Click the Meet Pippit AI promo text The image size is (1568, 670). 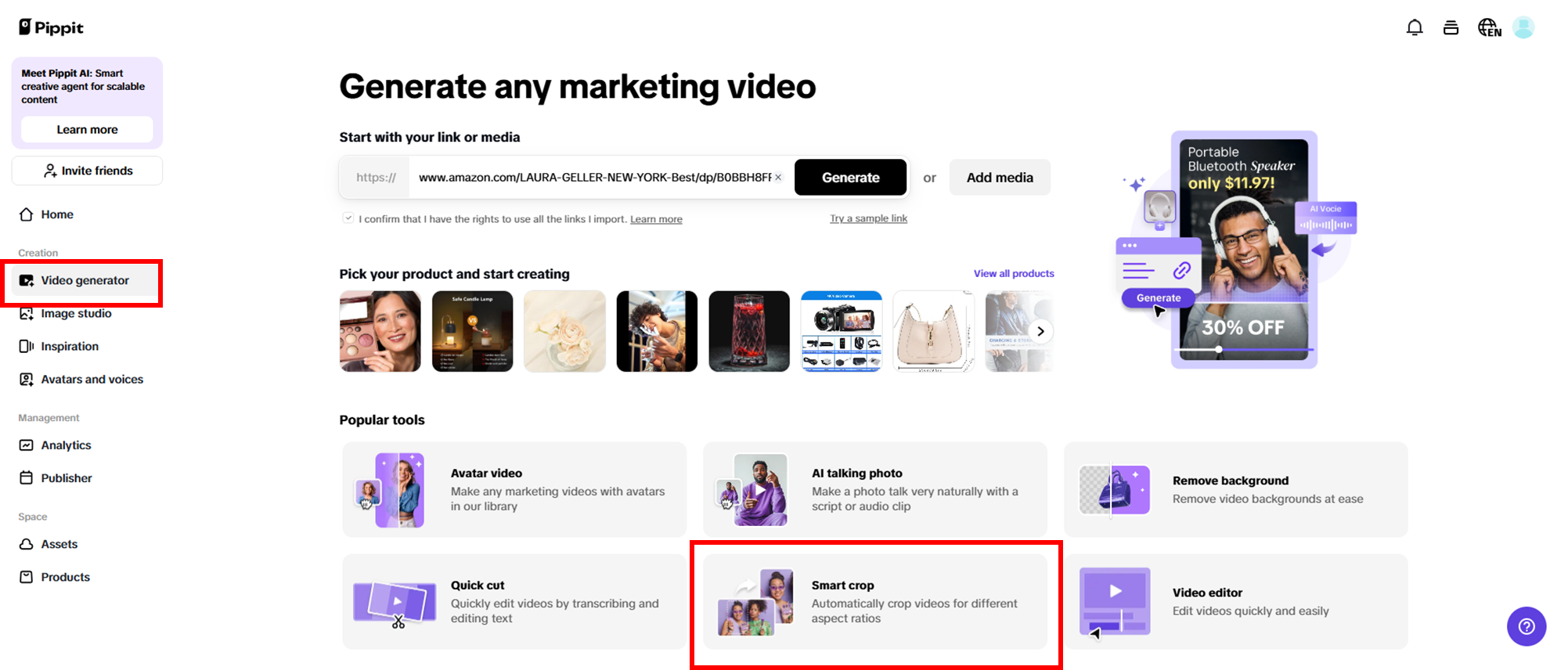(83, 86)
